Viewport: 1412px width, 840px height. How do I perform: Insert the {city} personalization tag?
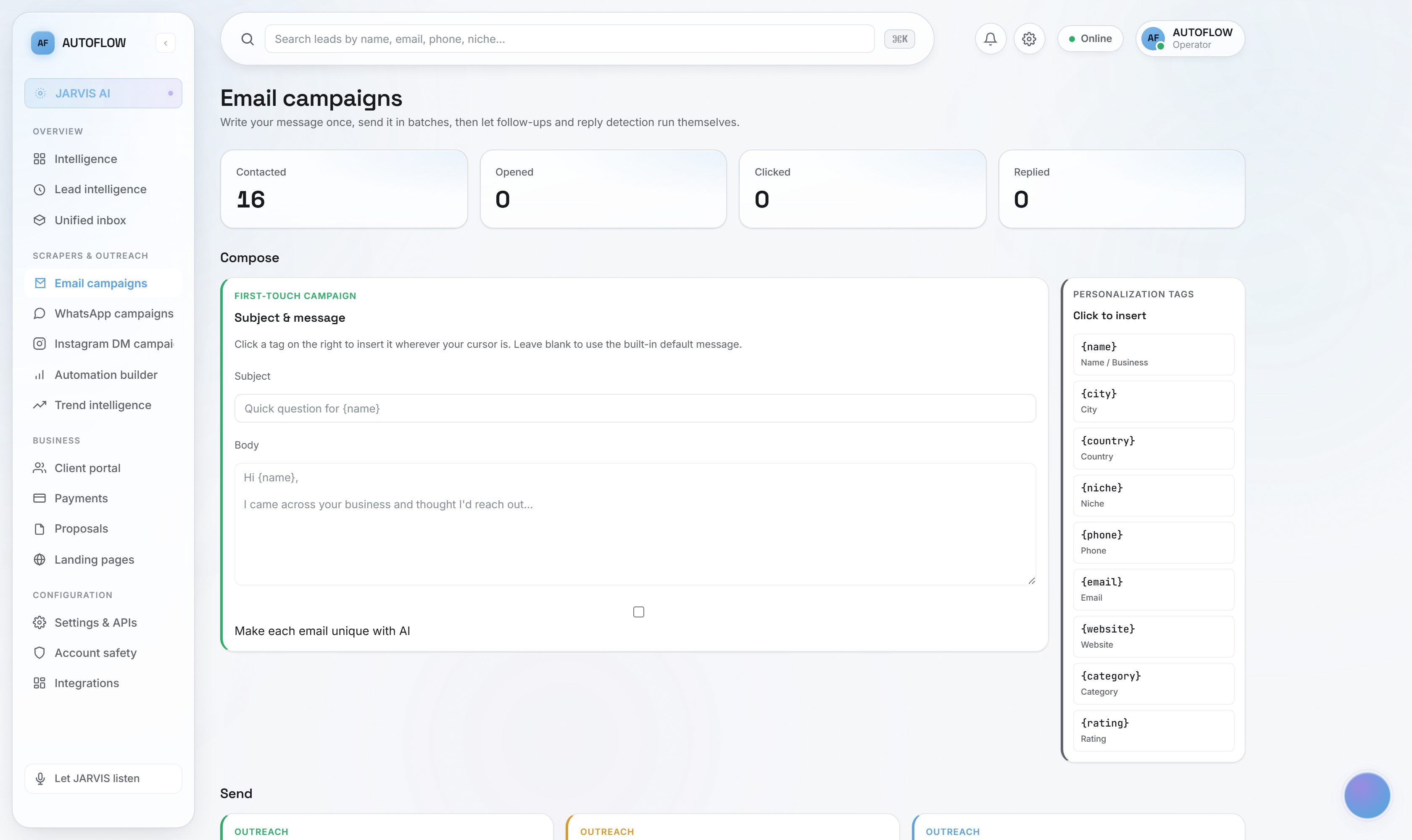tap(1153, 402)
